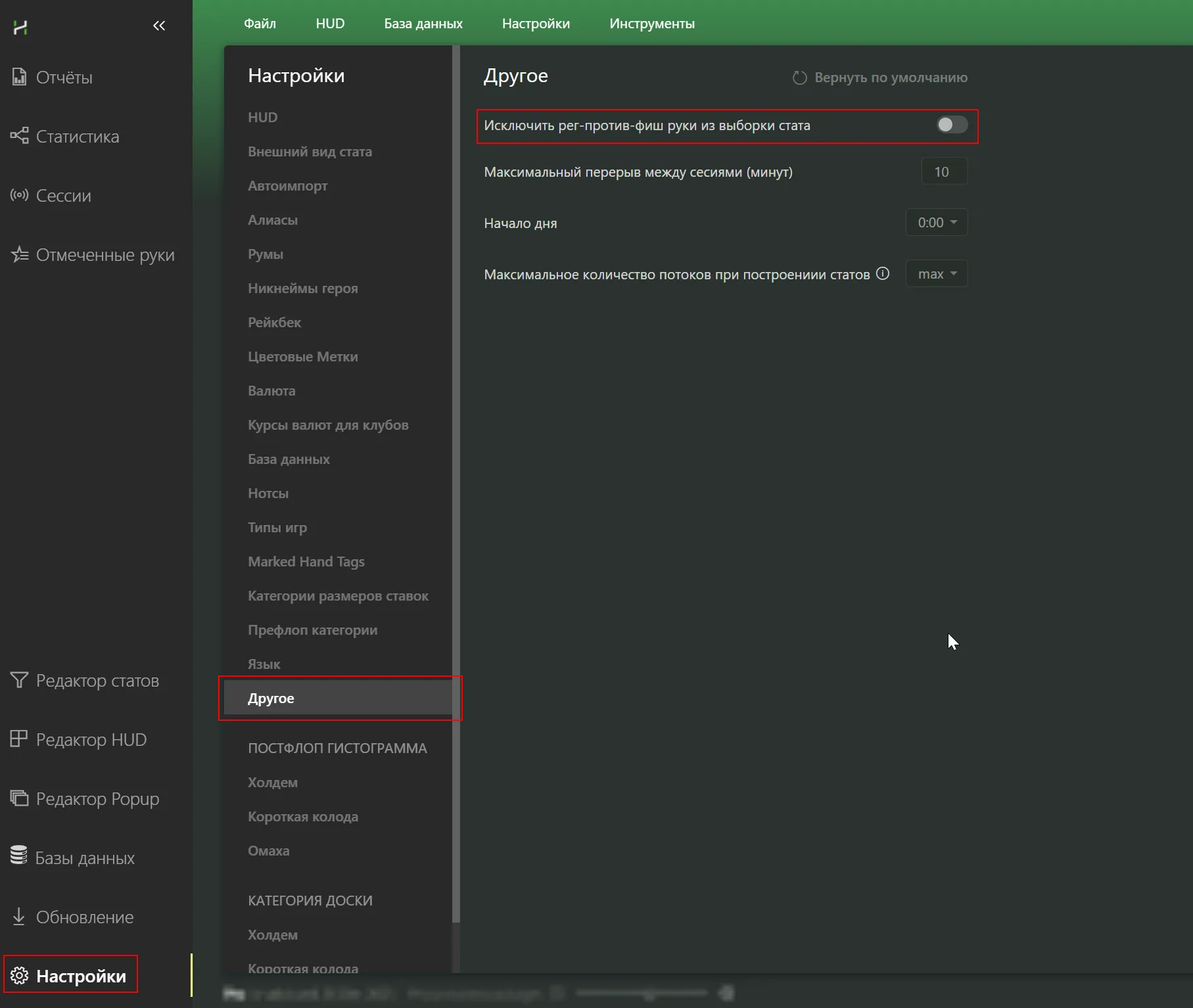Select Внешний вид стата settings item

310,151
